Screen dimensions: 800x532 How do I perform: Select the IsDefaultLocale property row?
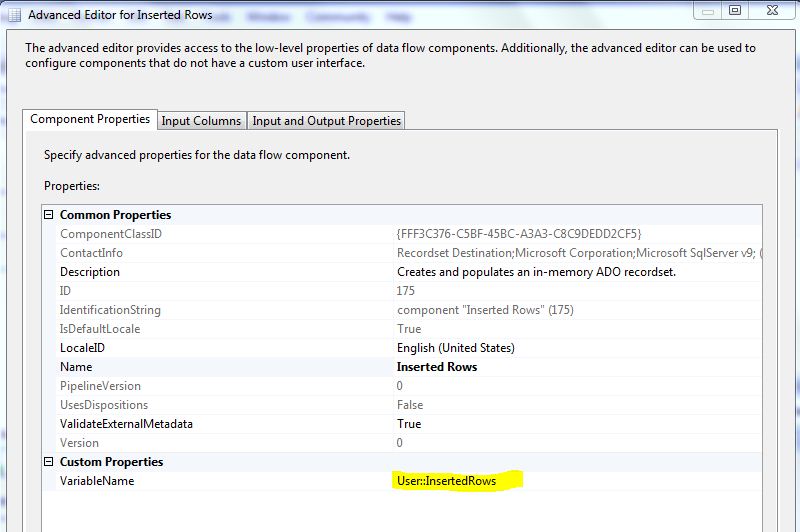coord(100,329)
